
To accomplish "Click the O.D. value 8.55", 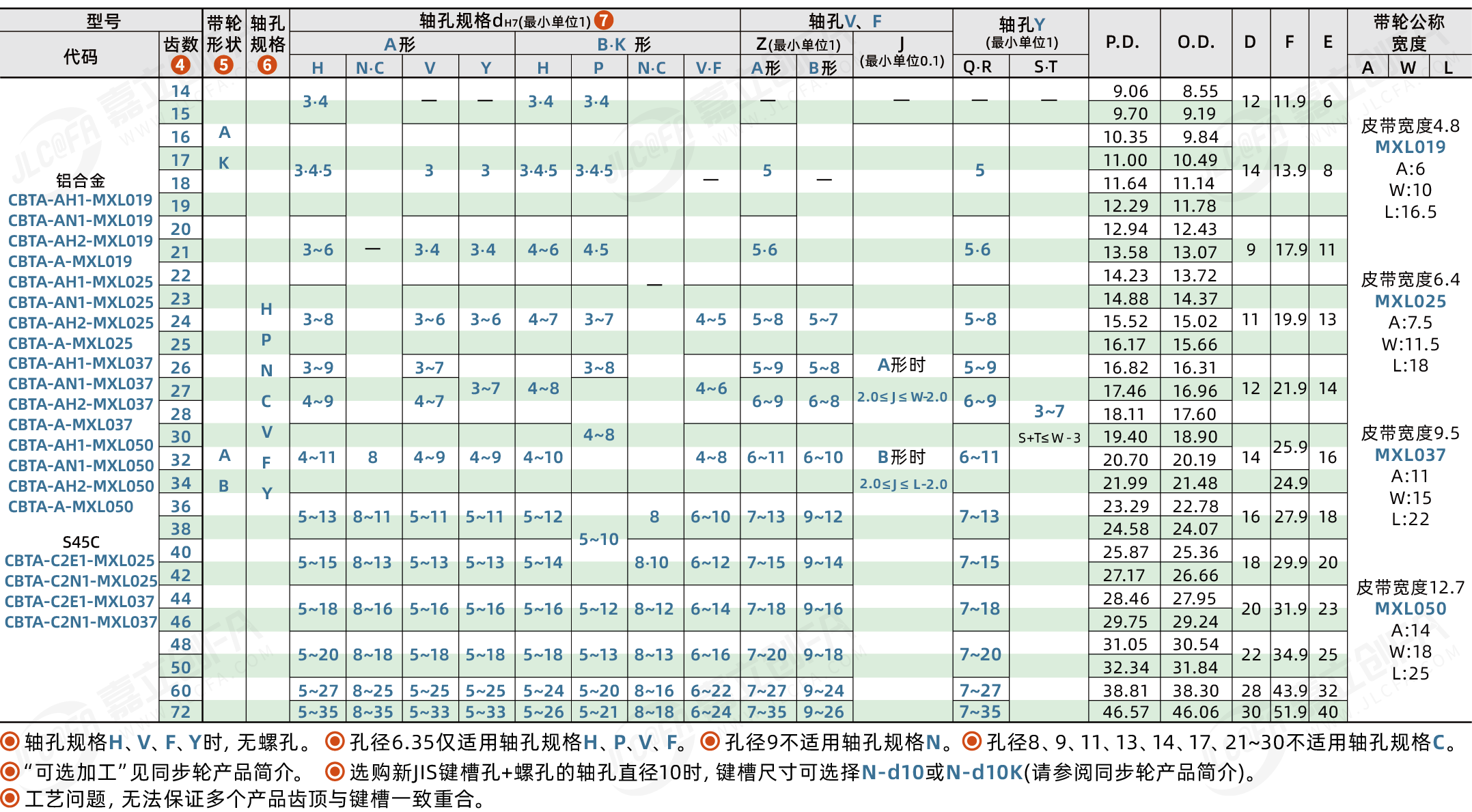I will [1200, 91].
